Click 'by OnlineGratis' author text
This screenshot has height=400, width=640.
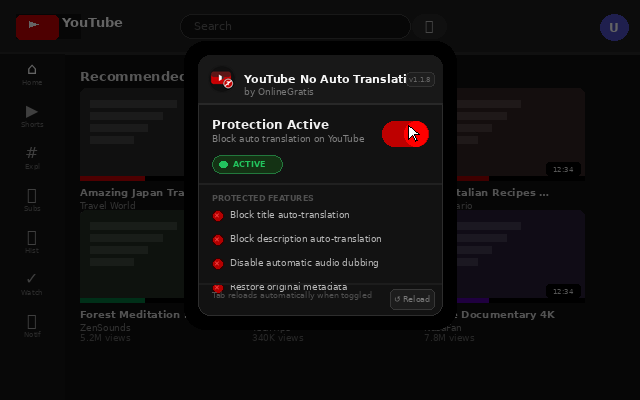[279, 92]
